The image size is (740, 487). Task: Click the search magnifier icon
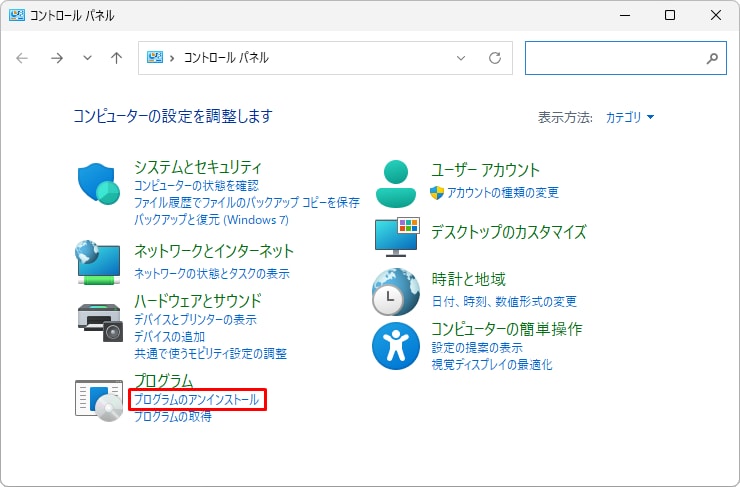pyautogui.click(x=712, y=58)
